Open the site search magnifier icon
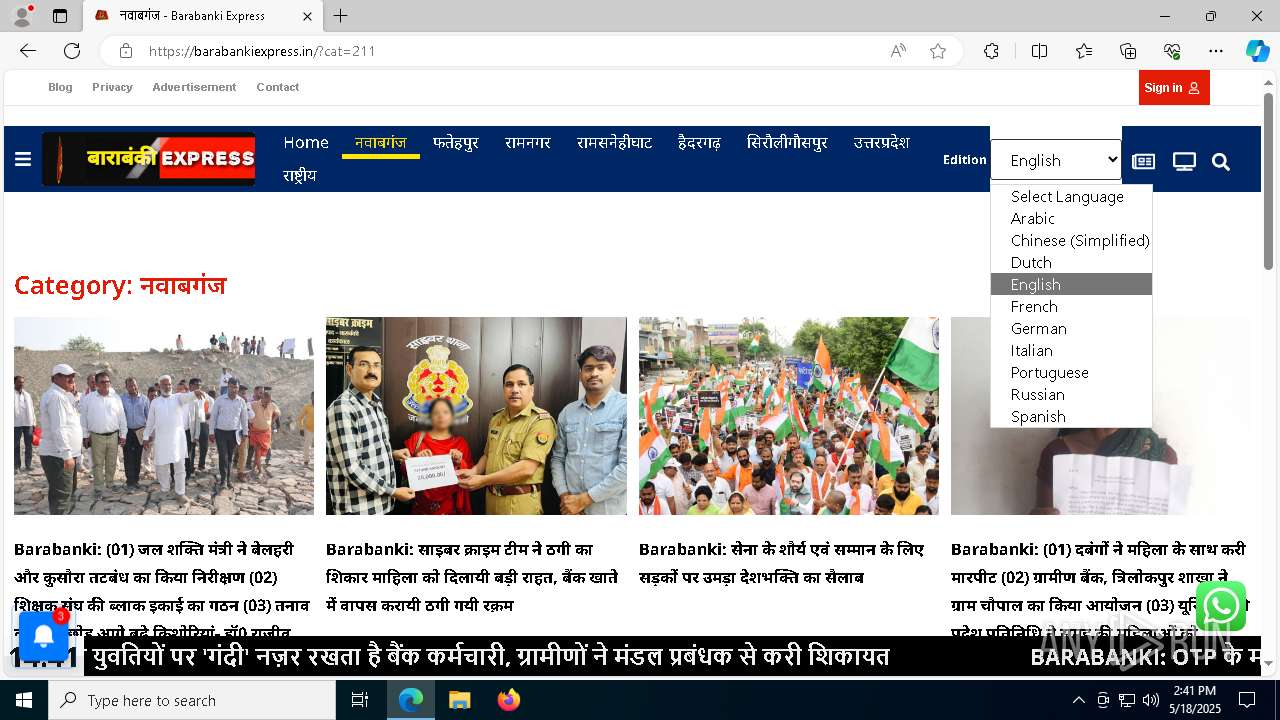 [1221, 162]
